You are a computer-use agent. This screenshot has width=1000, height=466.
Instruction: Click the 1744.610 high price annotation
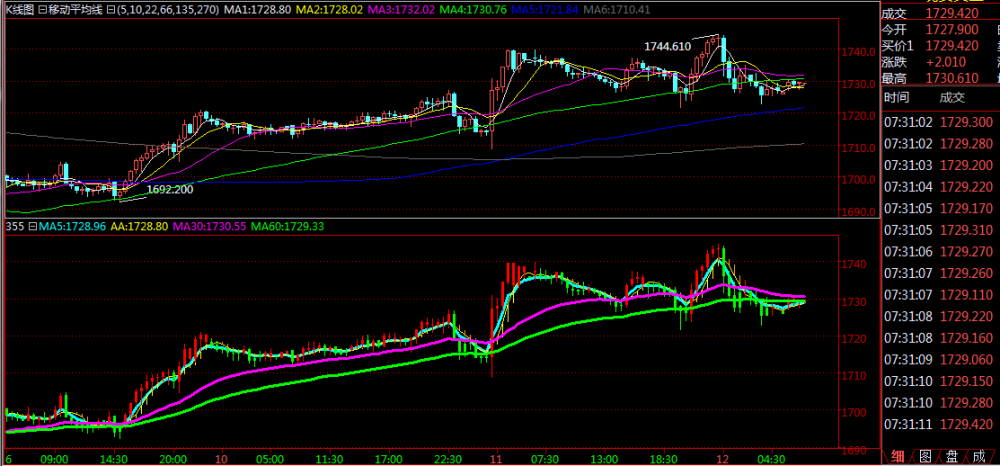667,46
